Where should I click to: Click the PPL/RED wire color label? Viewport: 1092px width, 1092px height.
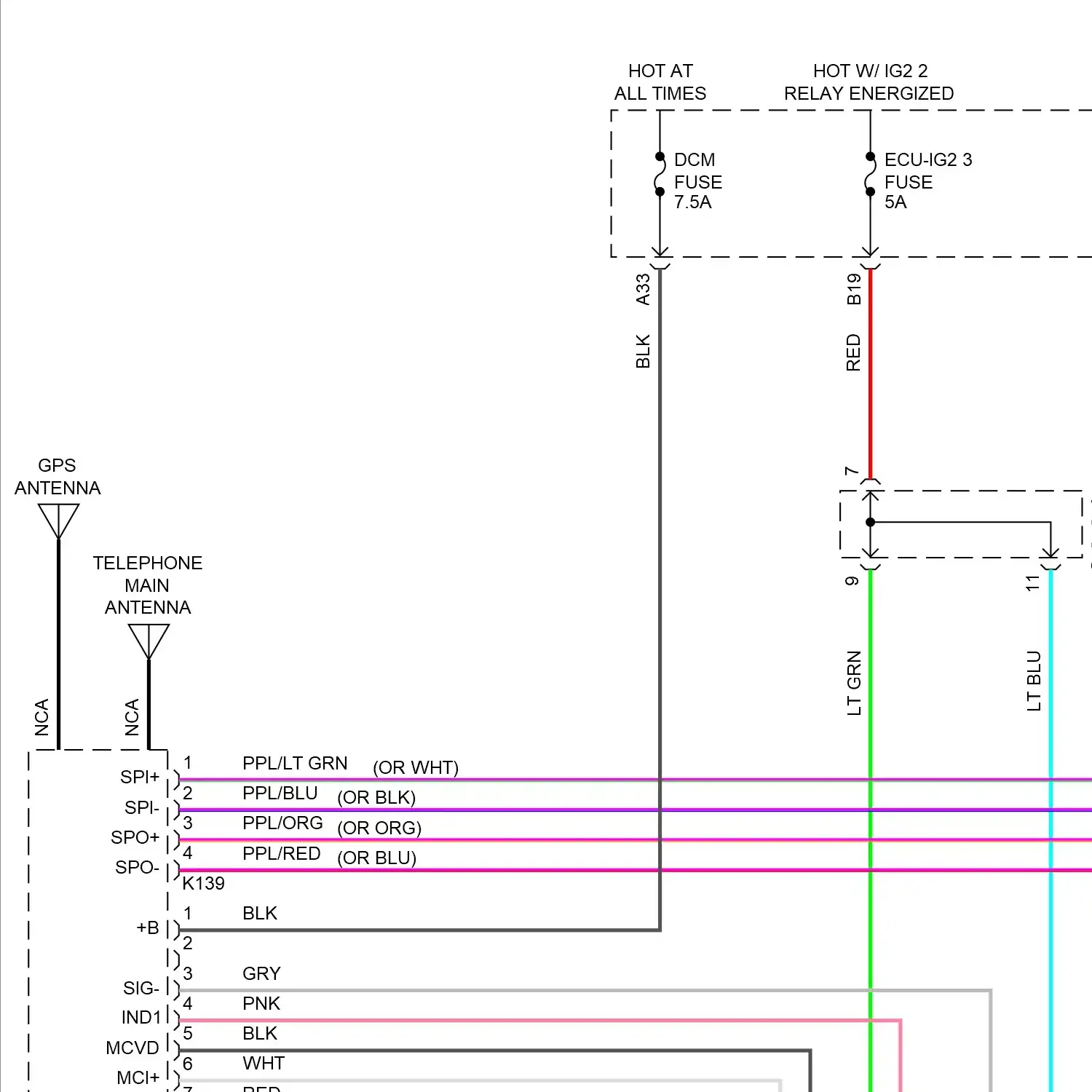(x=282, y=853)
